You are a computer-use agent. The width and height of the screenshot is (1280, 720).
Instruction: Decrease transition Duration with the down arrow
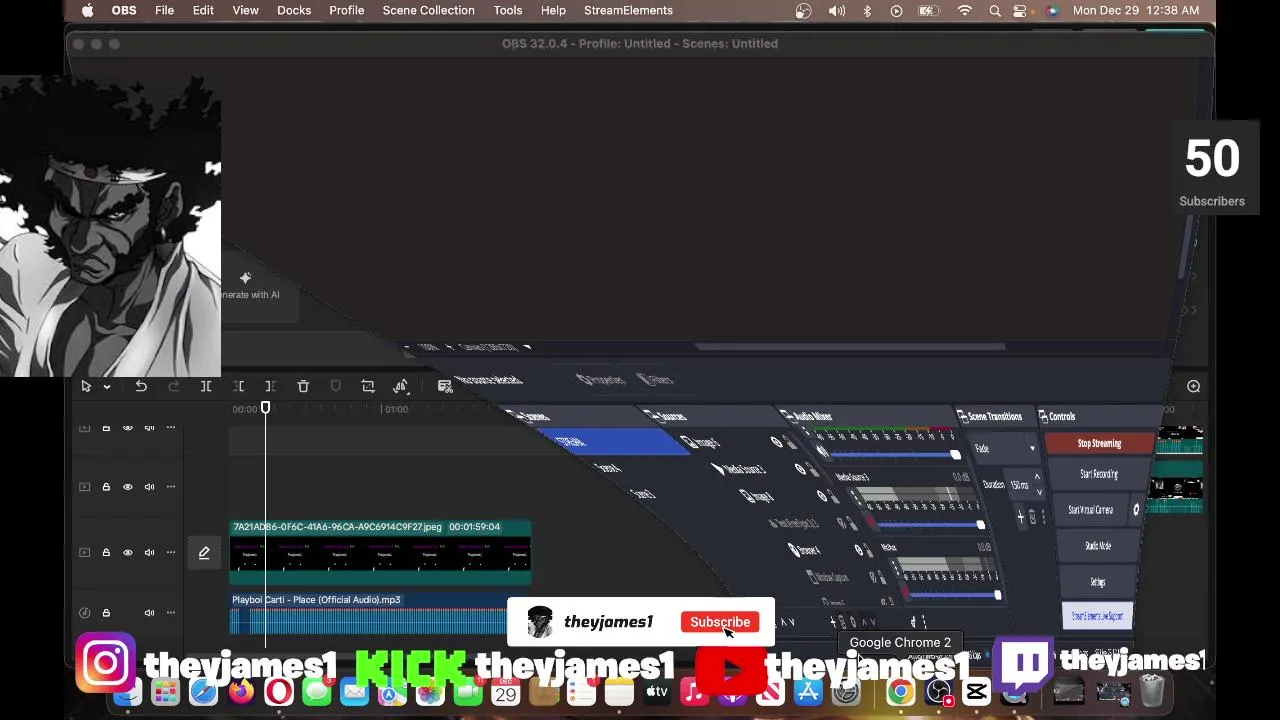[1038, 492]
